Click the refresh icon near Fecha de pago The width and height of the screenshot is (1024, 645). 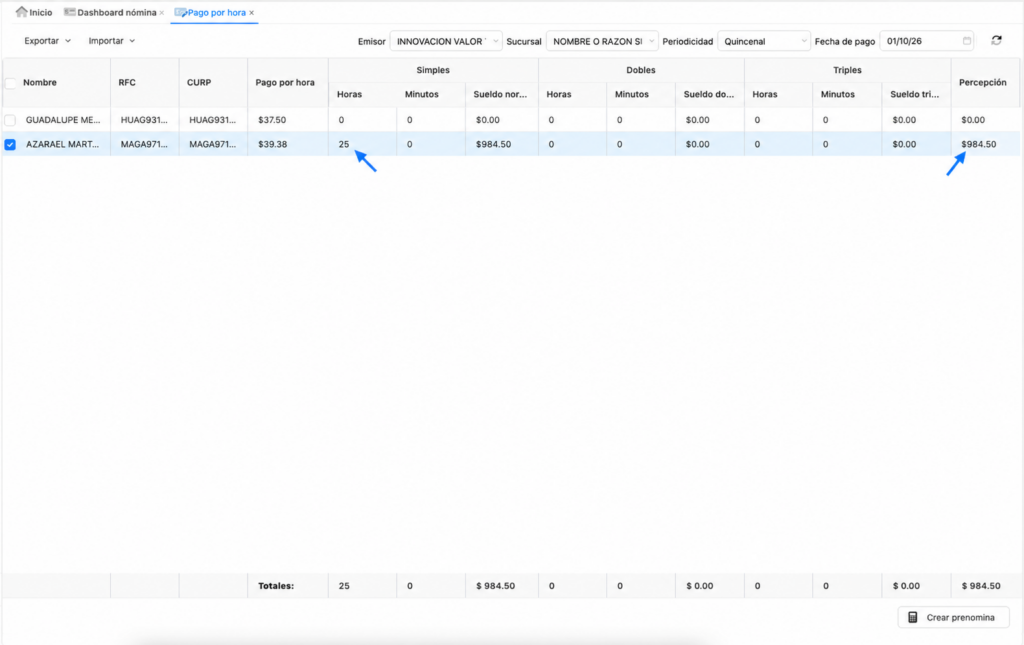click(x=996, y=40)
